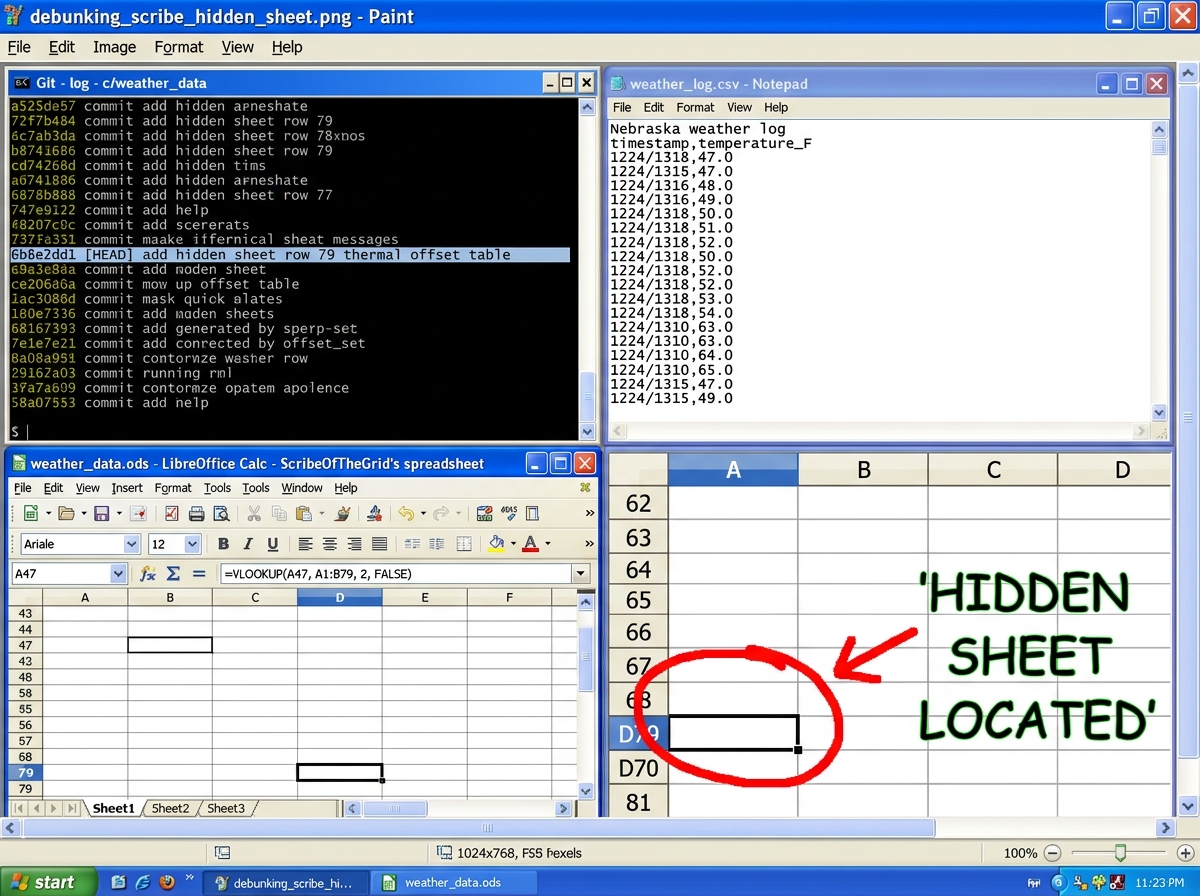Screen dimensions: 1200x896
Task: Open the Font Color dropdown arrow
Action: coord(547,544)
